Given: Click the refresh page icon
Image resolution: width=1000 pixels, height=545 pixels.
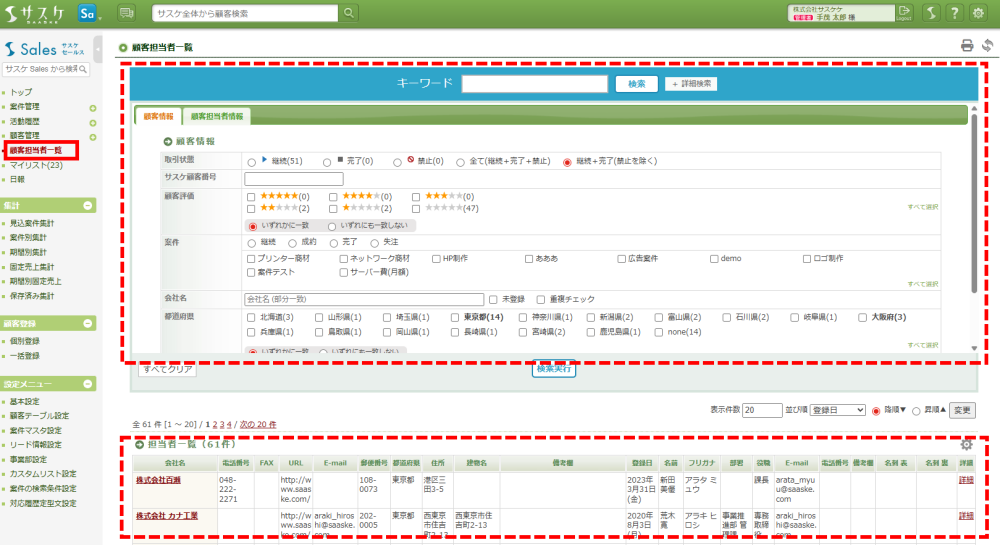Looking at the screenshot, I should pyautogui.click(x=987, y=45).
